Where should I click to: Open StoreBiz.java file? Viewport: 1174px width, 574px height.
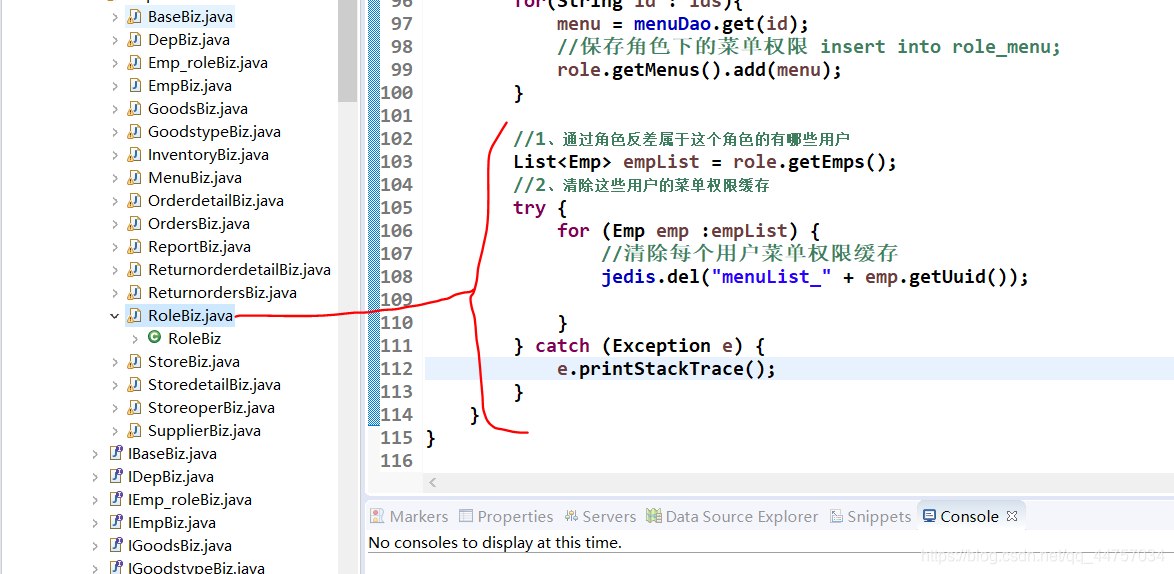[x=194, y=362]
